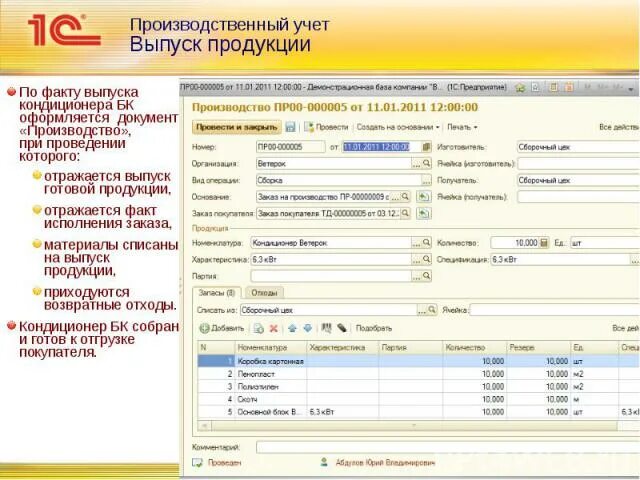Click the horizontal scrollbar under the table
The image size is (640, 480).
(414, 426)
